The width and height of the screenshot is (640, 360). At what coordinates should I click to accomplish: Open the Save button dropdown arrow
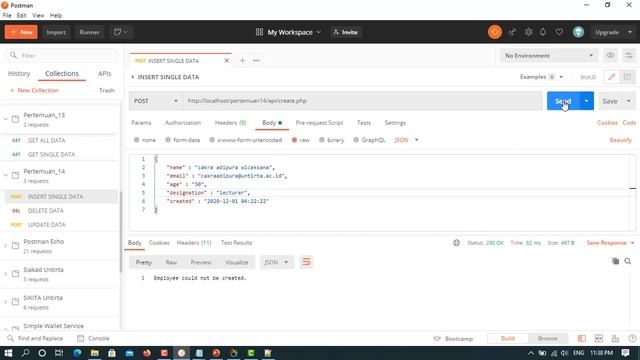629,101
